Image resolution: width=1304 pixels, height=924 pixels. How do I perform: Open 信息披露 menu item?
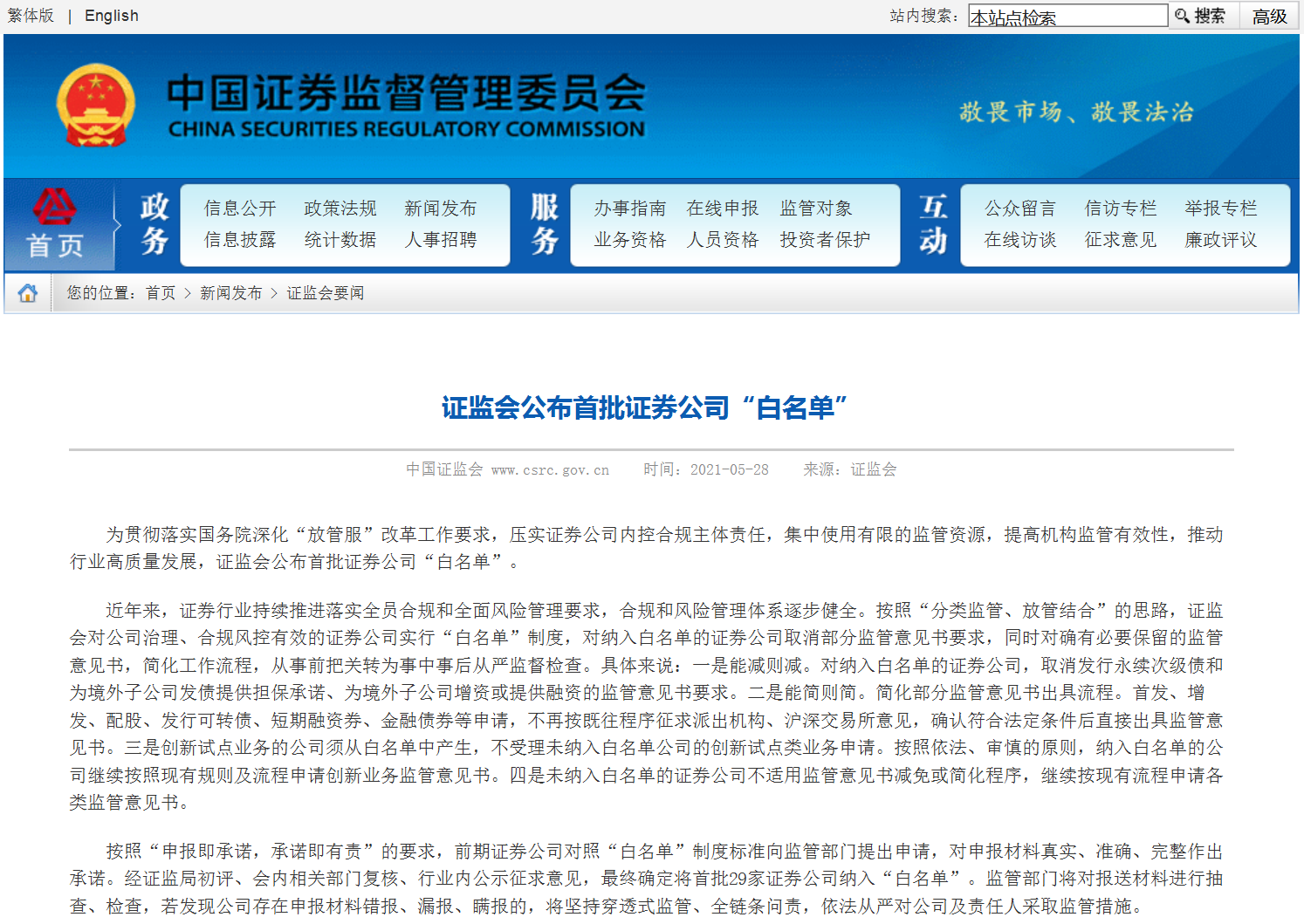pyautogui.click(x=240, y=240)
